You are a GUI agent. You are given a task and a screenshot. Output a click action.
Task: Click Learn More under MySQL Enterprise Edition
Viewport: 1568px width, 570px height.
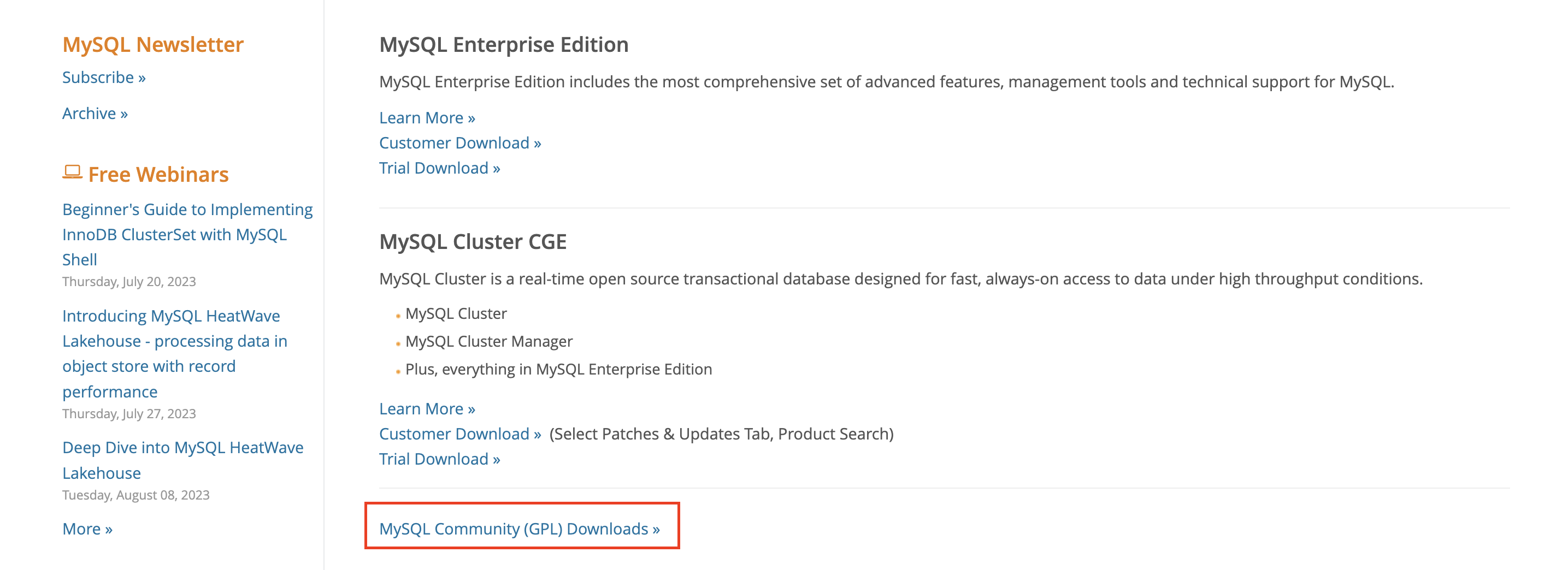click(x=427, y=118)
